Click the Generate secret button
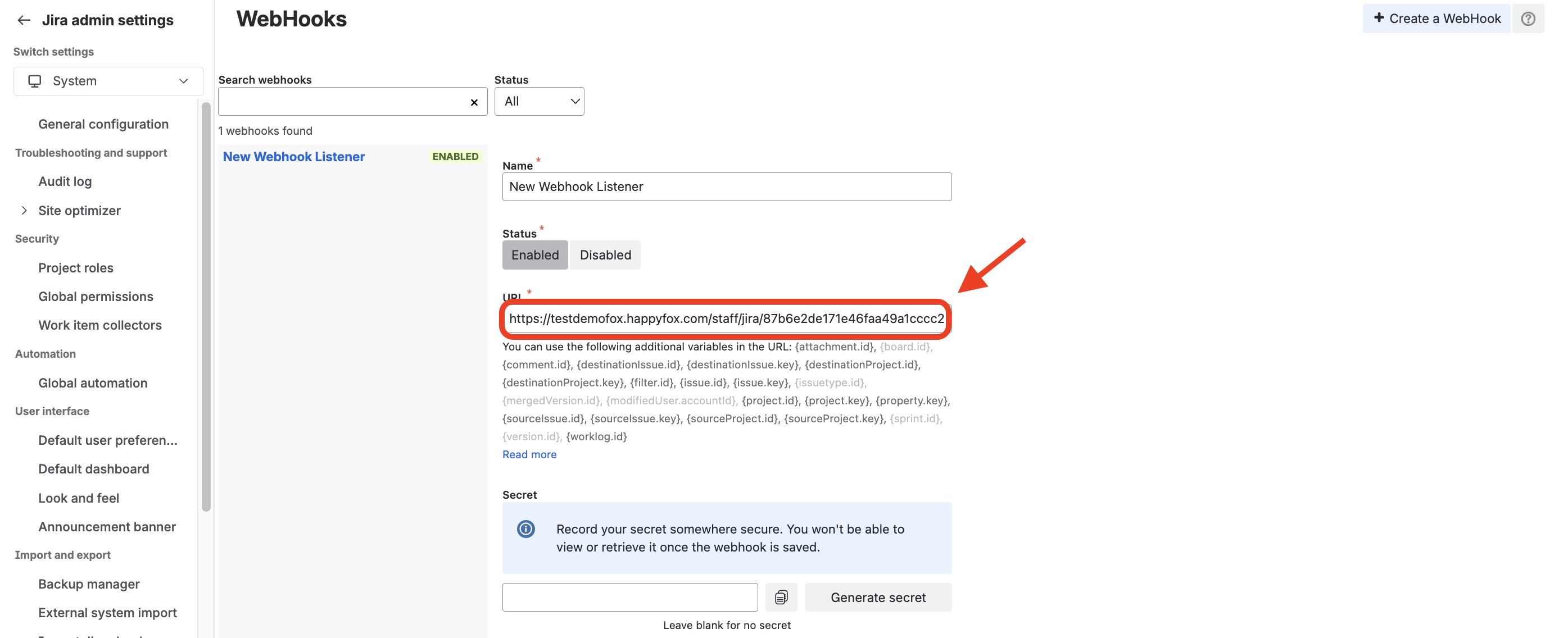The width and height of the screenshot is (1568, 638). point(878,597)
